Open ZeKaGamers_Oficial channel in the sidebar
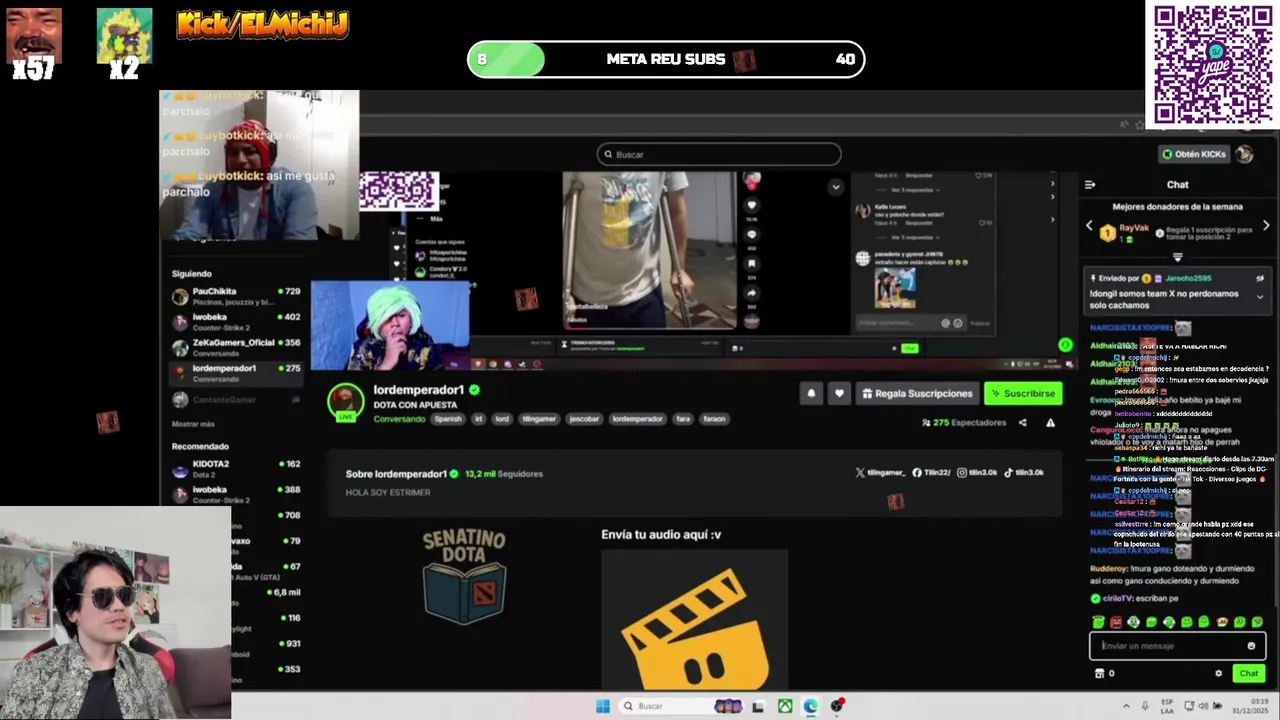The image size is (1280, 720). 236,347
